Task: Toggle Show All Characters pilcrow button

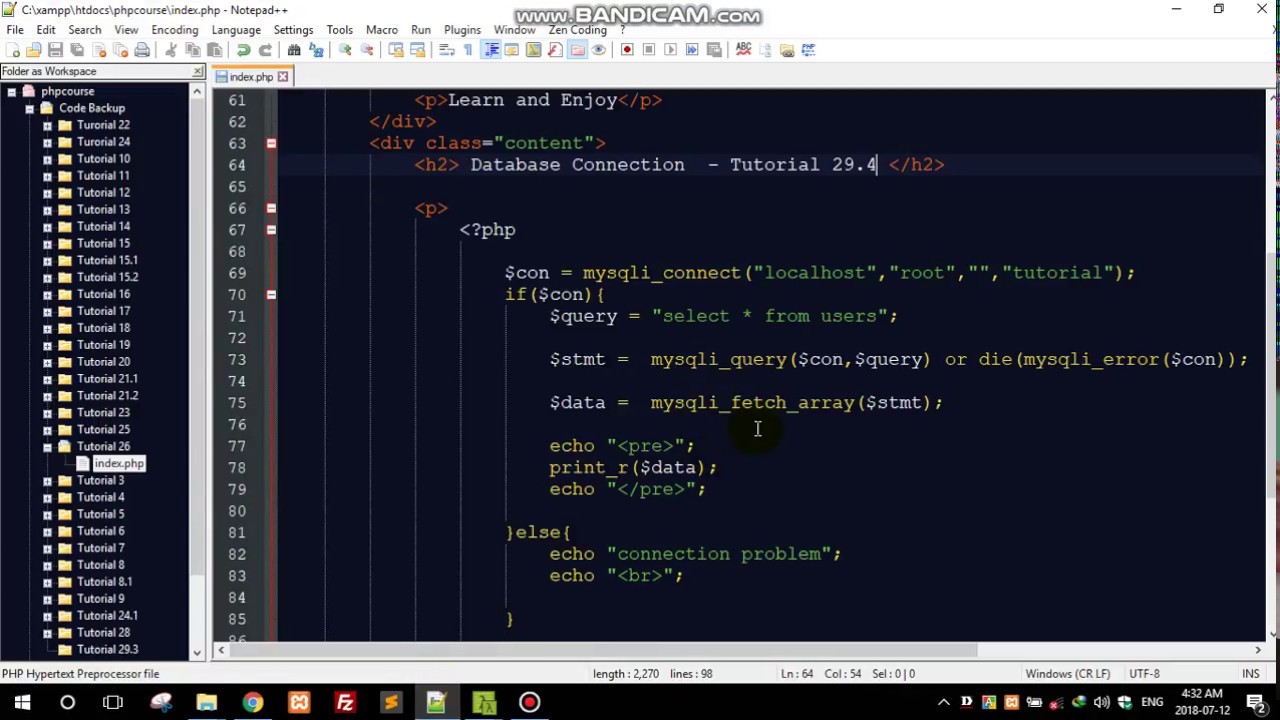Action: click(x=468, y=50)
